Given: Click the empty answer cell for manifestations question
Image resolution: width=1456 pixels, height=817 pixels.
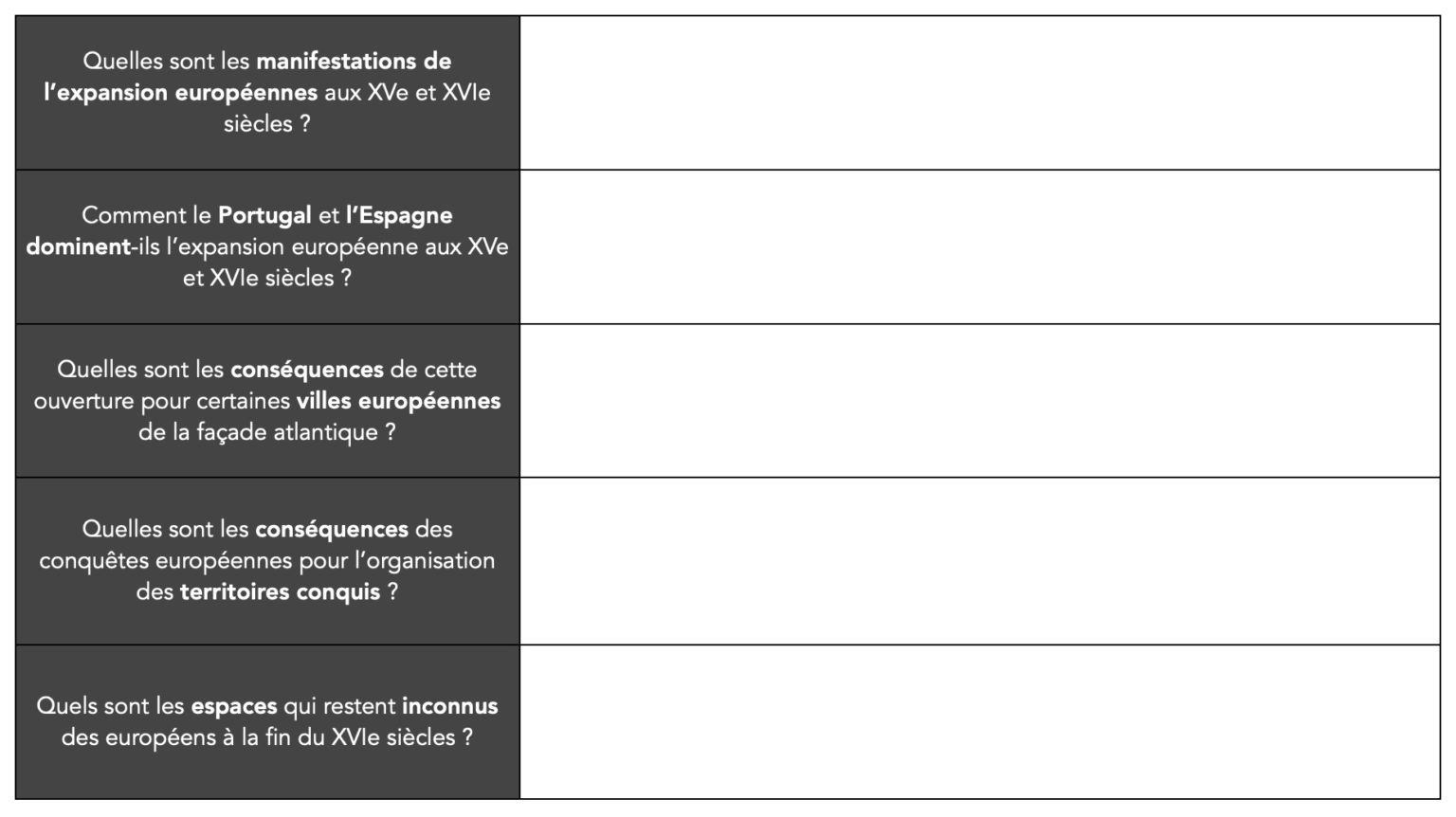Looking at the screenshot, I should pyautogui.click(x=980, y=93).
